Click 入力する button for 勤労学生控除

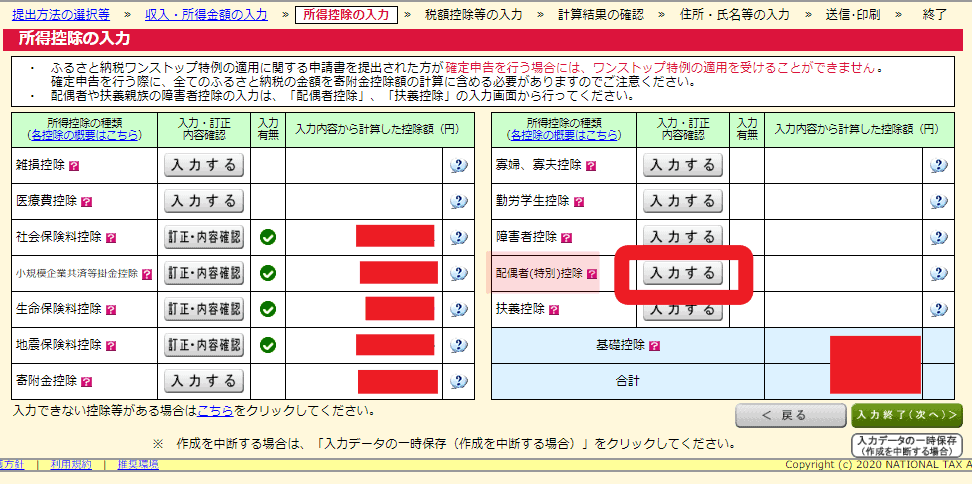(683, 201)
